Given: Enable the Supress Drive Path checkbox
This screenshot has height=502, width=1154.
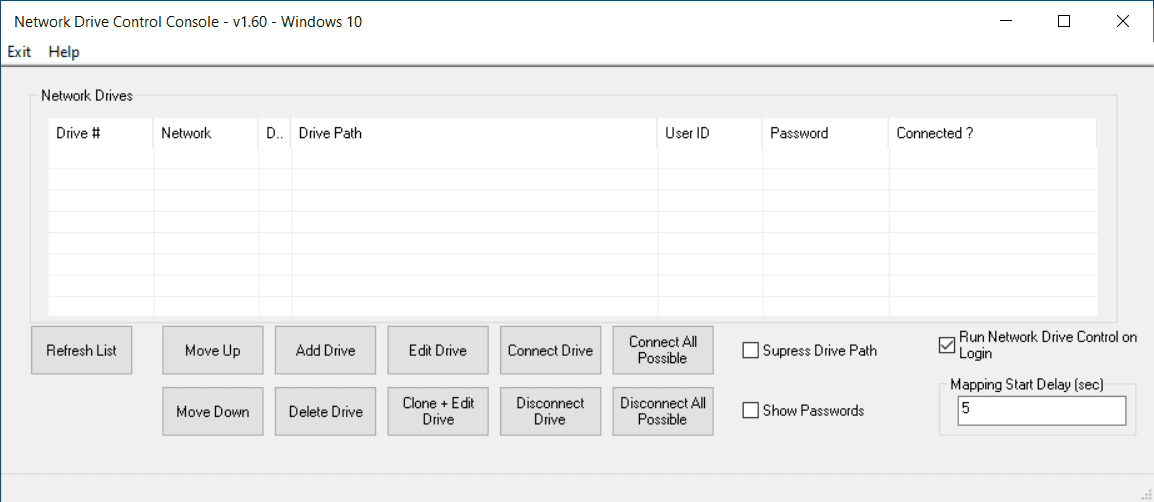Looking at the screenshot, I should [x=751, y=350].
